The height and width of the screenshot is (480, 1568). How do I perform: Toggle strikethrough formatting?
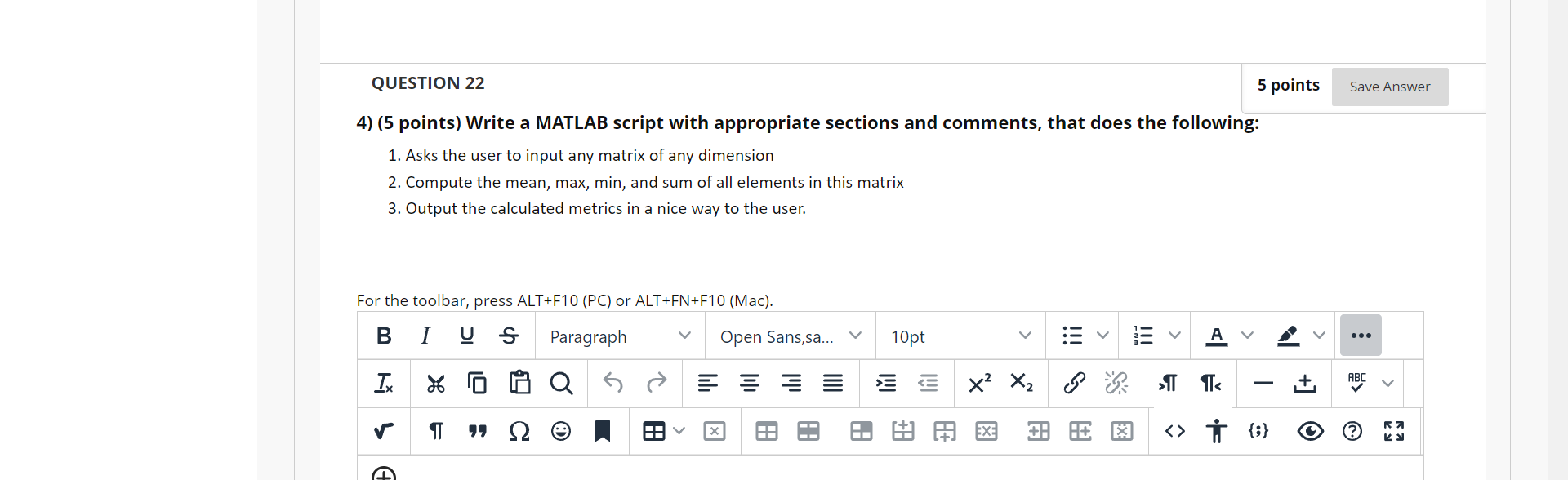[x=509, y=336]
